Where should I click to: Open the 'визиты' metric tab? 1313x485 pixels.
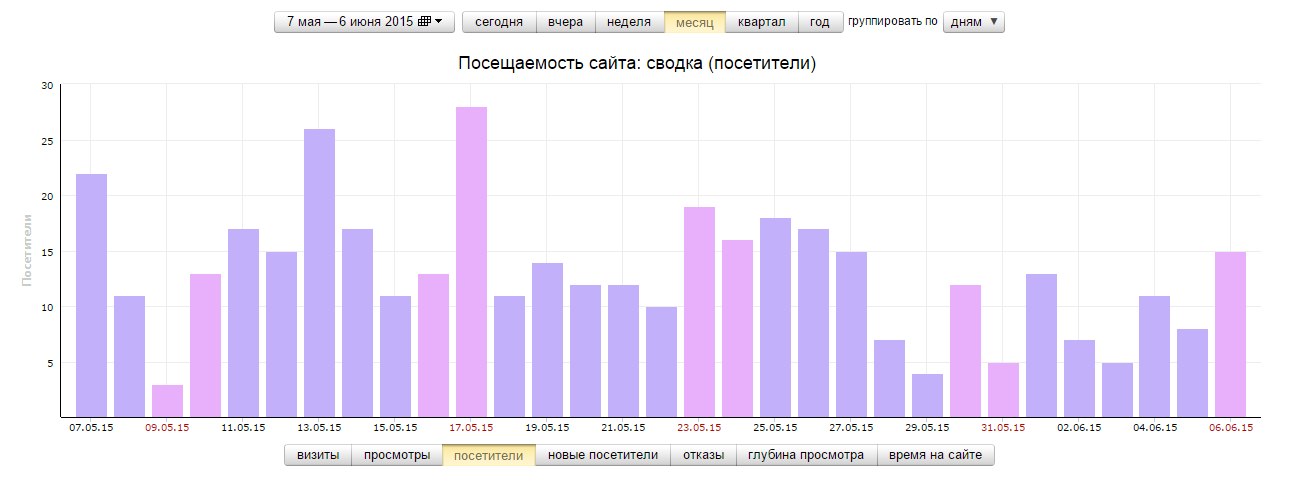(x=318, y=456)
